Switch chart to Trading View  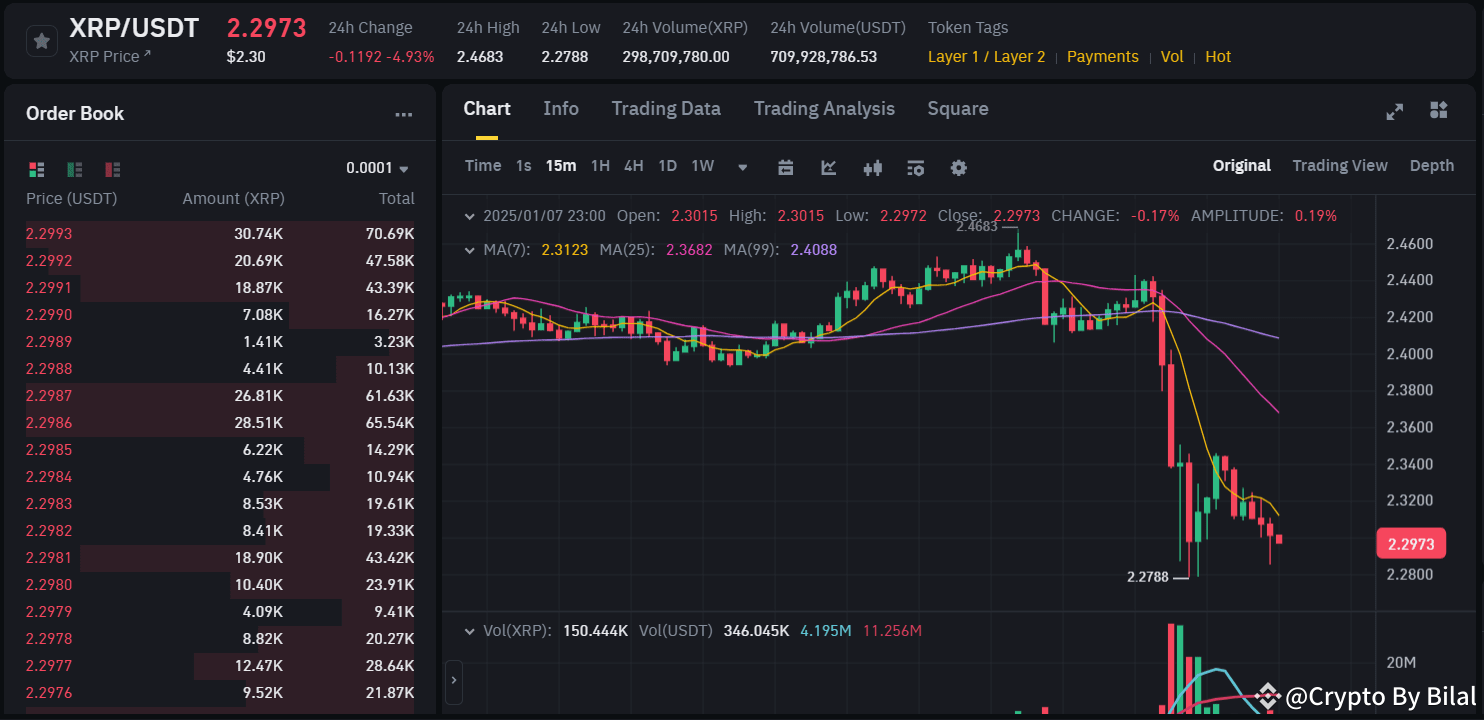click(1340, 166)
